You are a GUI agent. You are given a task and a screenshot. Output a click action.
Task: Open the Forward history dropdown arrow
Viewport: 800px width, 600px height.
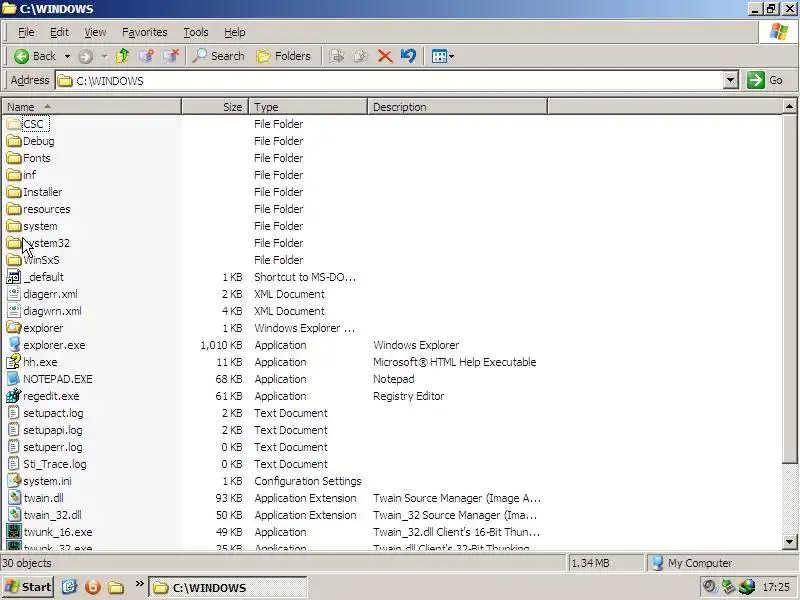coord(104,56)
